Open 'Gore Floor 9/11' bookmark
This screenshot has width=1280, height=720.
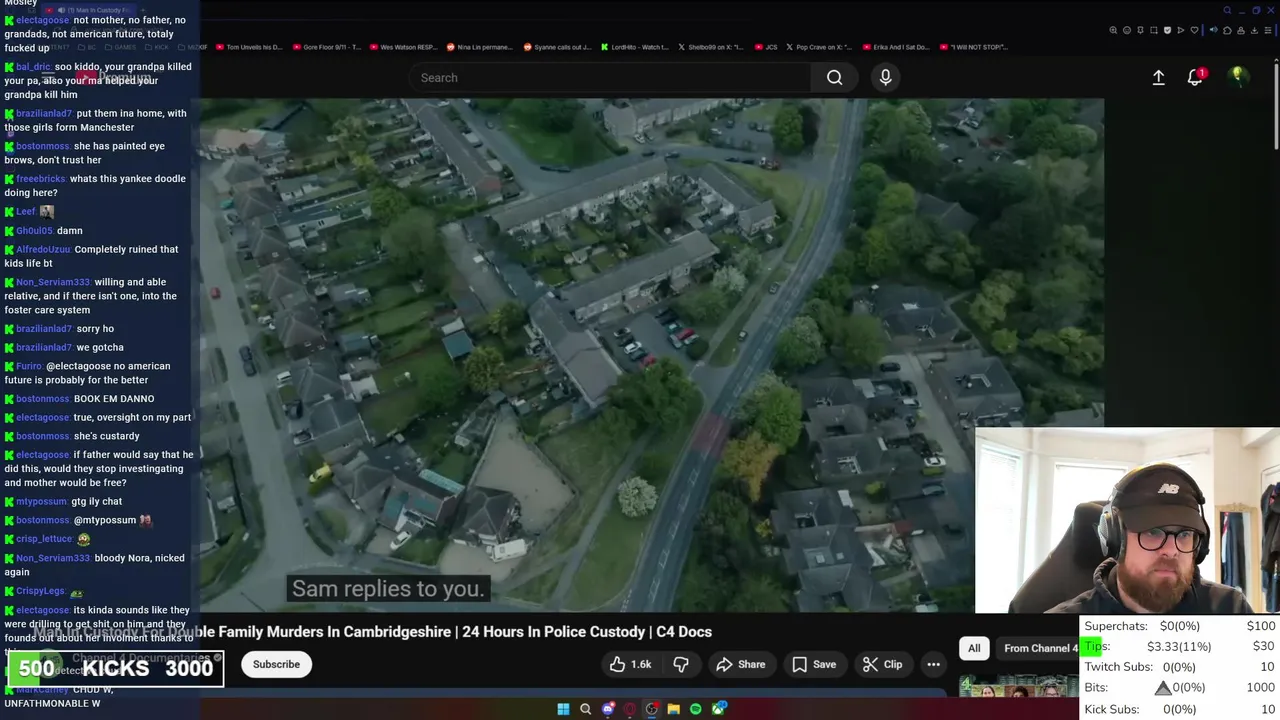327,47
